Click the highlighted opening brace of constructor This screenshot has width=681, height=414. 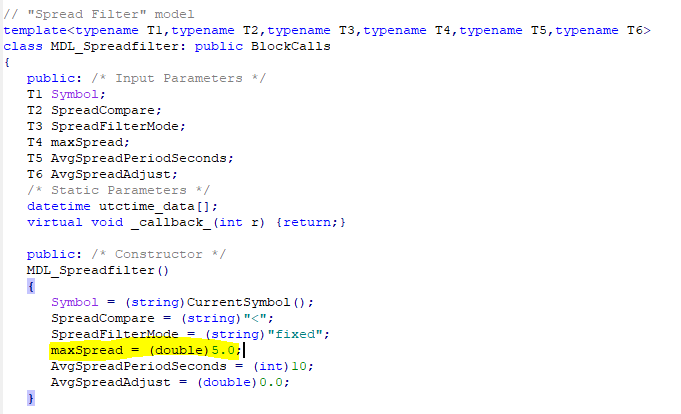tap(31, 287)
